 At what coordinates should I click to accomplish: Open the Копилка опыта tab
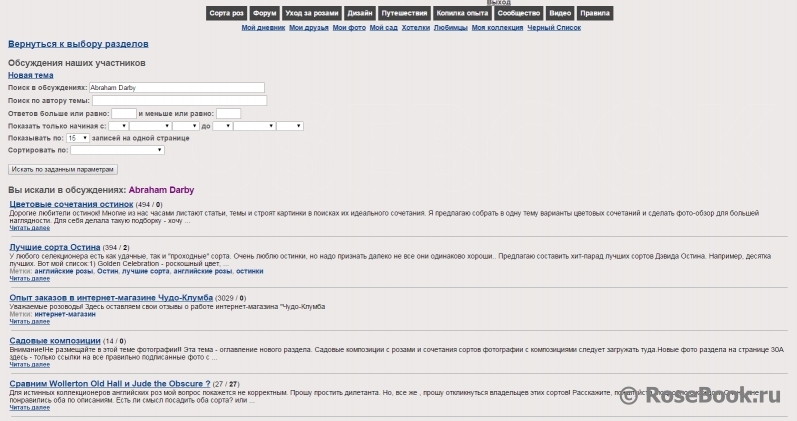coord(462,13)
